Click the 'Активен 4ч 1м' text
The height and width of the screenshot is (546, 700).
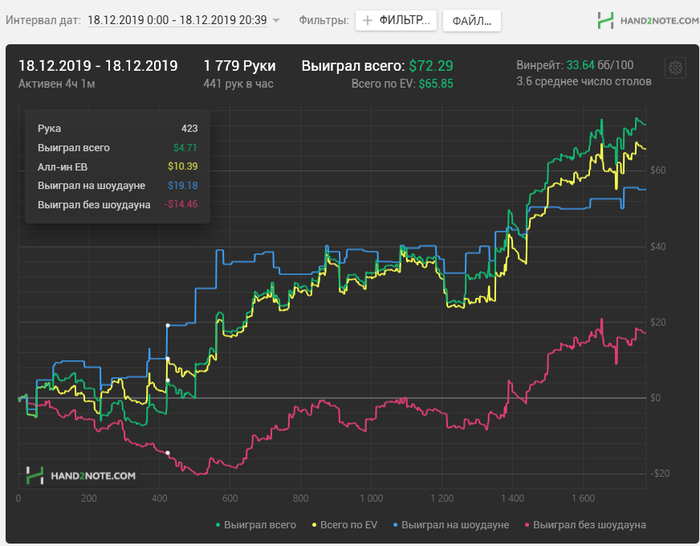57,84
